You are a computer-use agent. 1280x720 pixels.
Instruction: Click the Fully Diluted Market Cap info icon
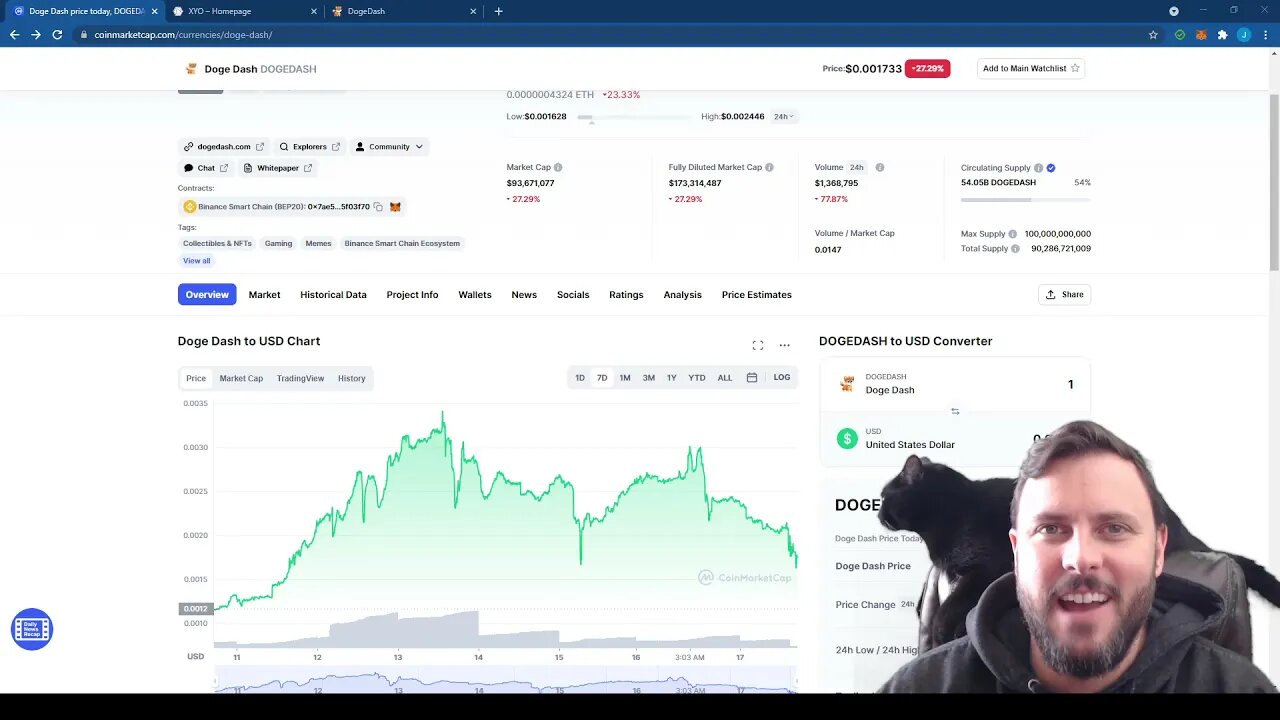769,167
